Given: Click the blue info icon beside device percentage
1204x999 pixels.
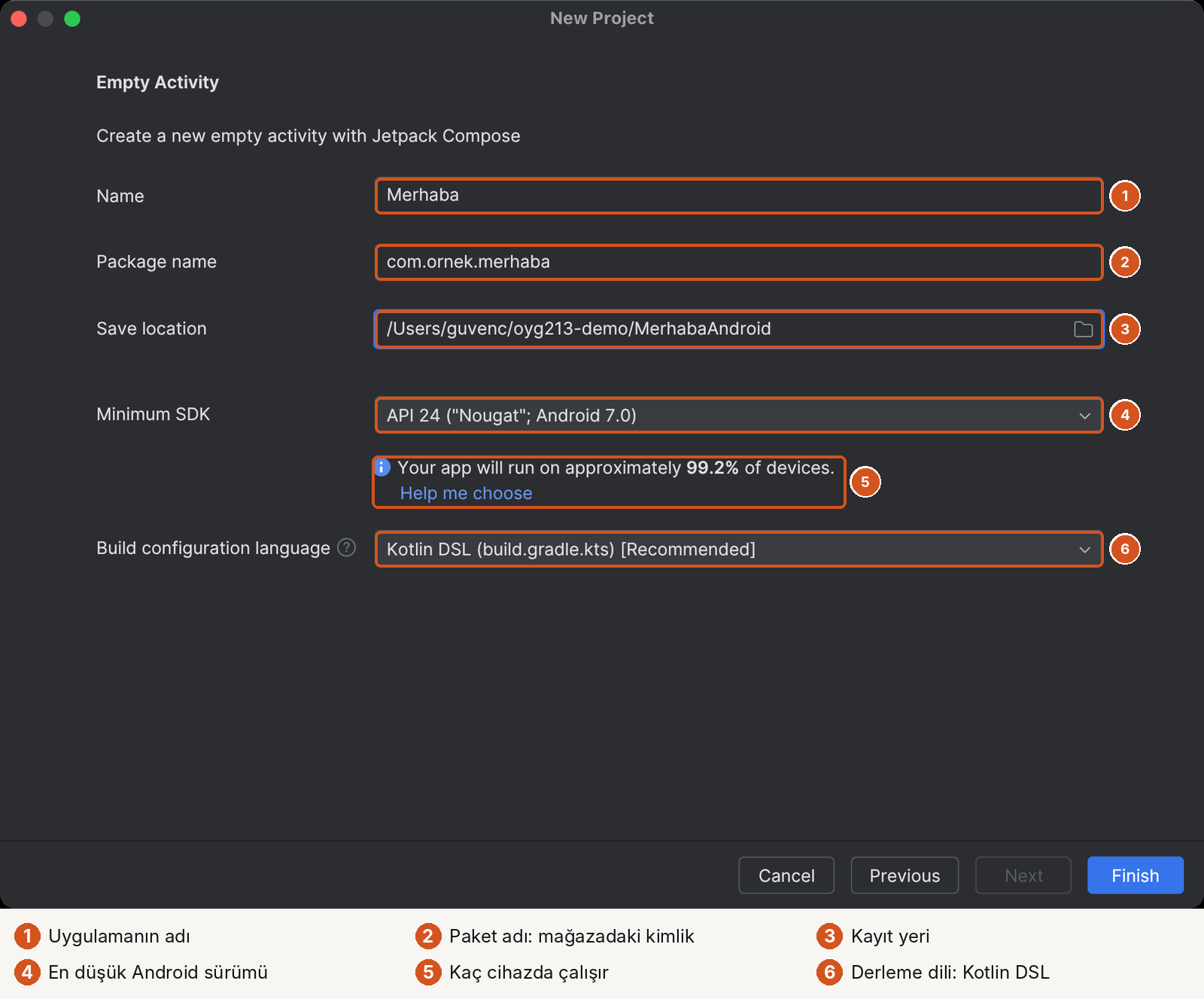Looking at the screenshot, I should click(382, 468).
